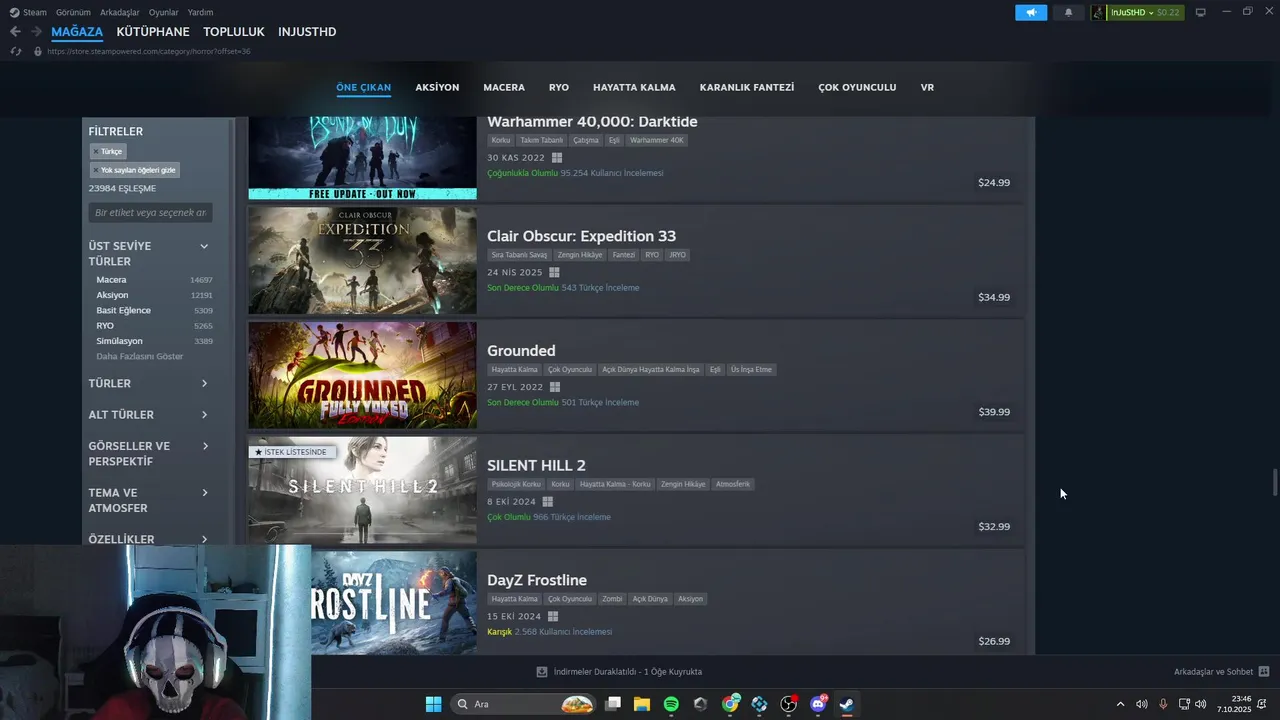Go forward with the forward arrow
1280x720 pixels.
(x=36, y=32)
